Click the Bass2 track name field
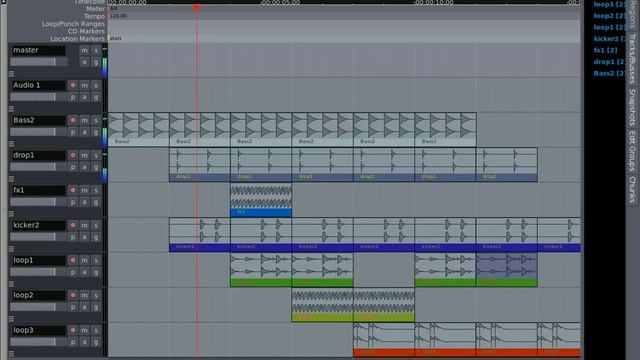 coord(38,120)
